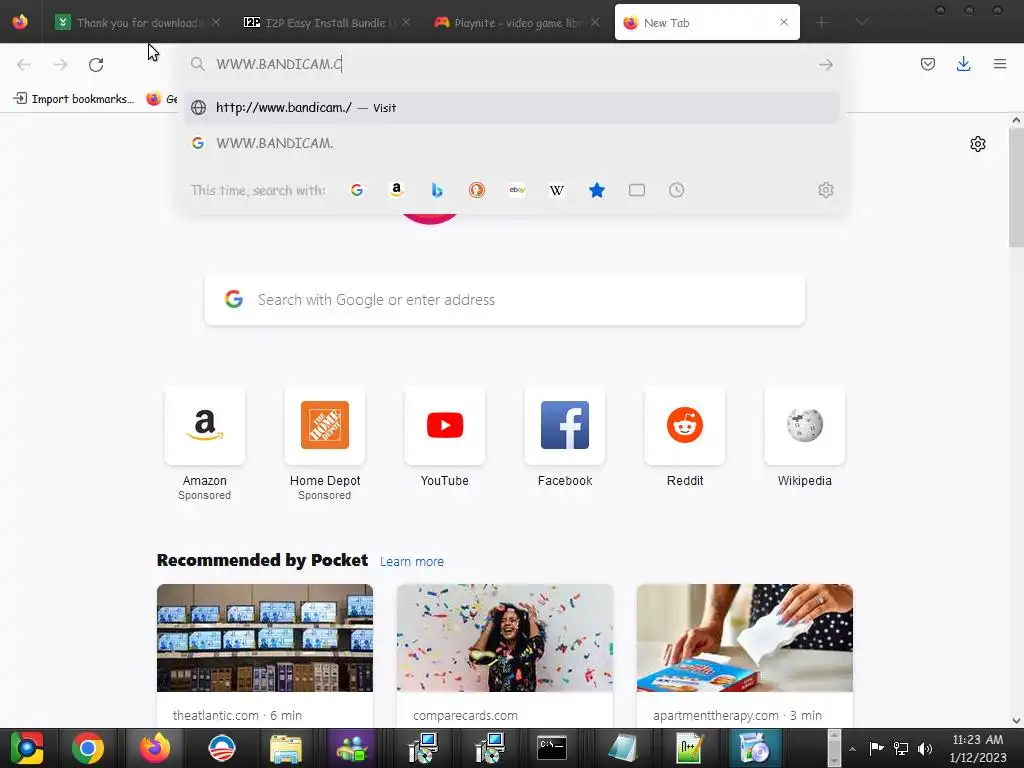Search in open Tabs icon

click(x=637, y=190)
